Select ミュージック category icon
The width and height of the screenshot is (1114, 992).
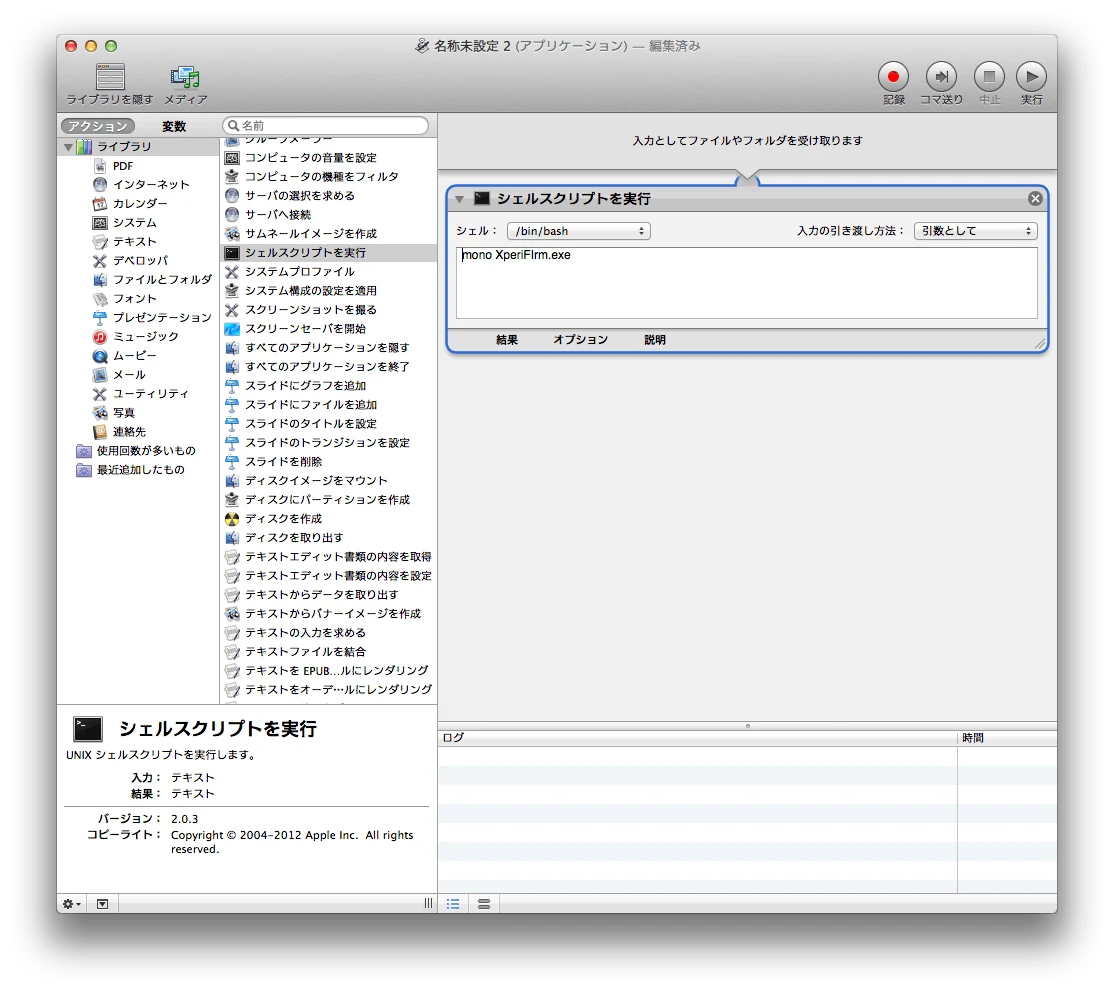100,336
